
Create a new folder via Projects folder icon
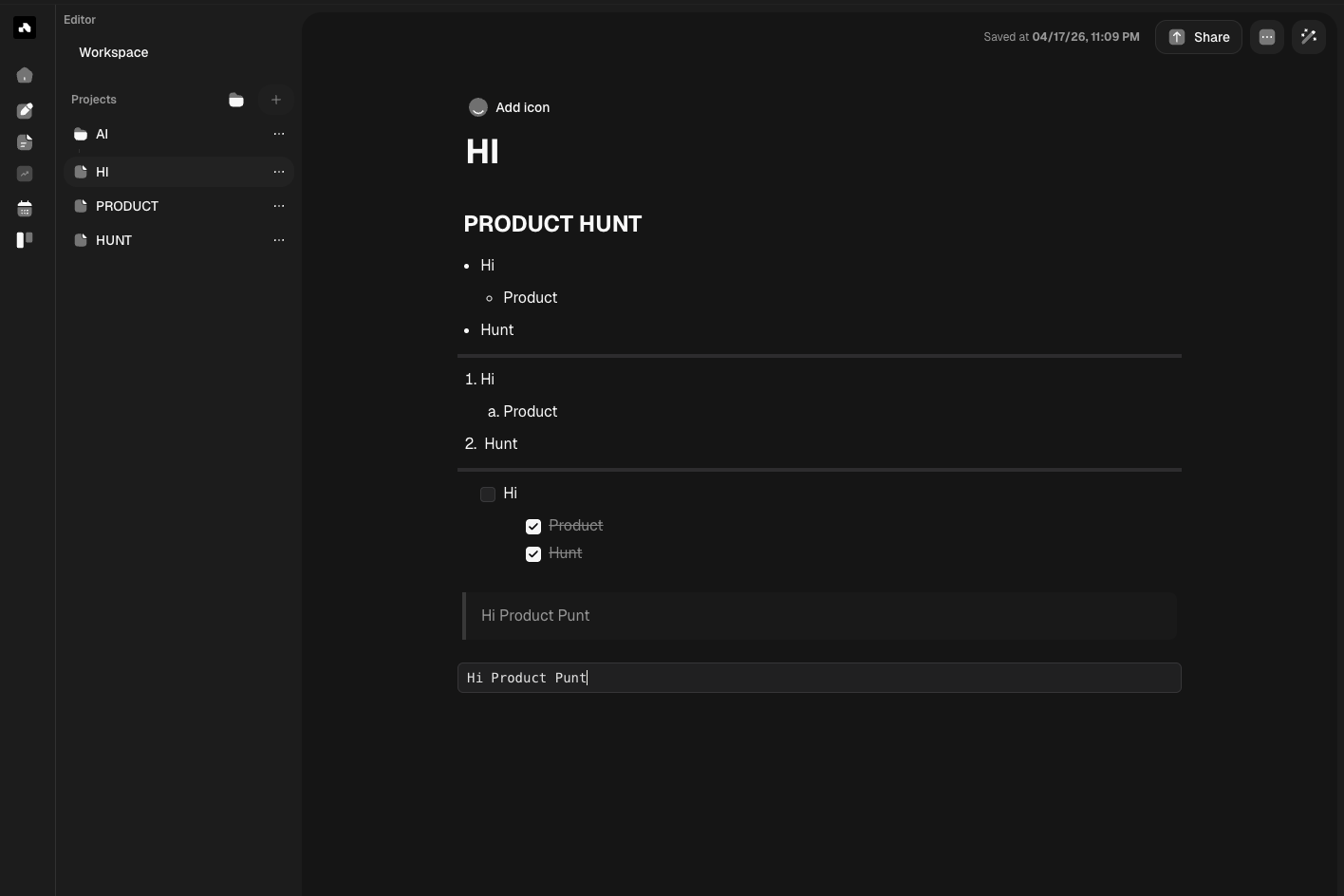(236, 100)
